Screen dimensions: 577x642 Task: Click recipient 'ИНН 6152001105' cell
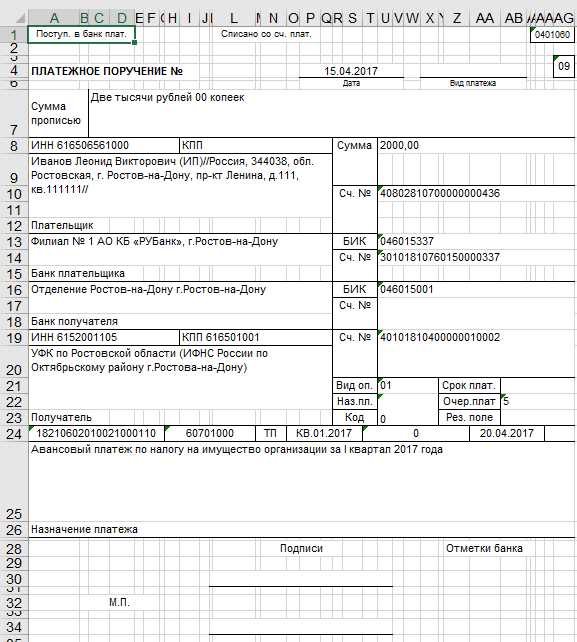(104, 337)
